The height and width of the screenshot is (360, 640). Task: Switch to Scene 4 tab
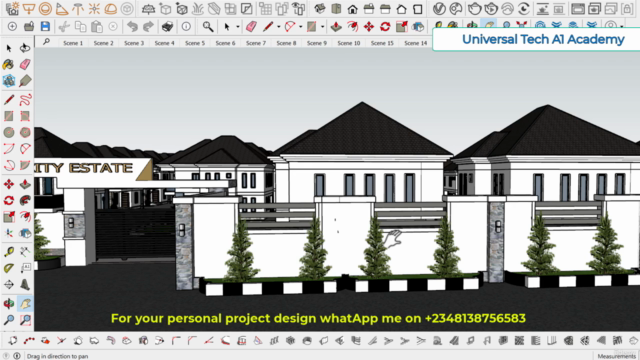coord(164,43)
